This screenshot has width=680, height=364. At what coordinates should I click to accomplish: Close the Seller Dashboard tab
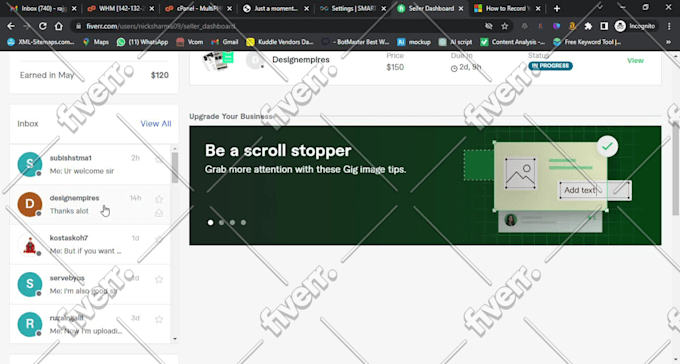pyautogui.click(x=461, y=9)
